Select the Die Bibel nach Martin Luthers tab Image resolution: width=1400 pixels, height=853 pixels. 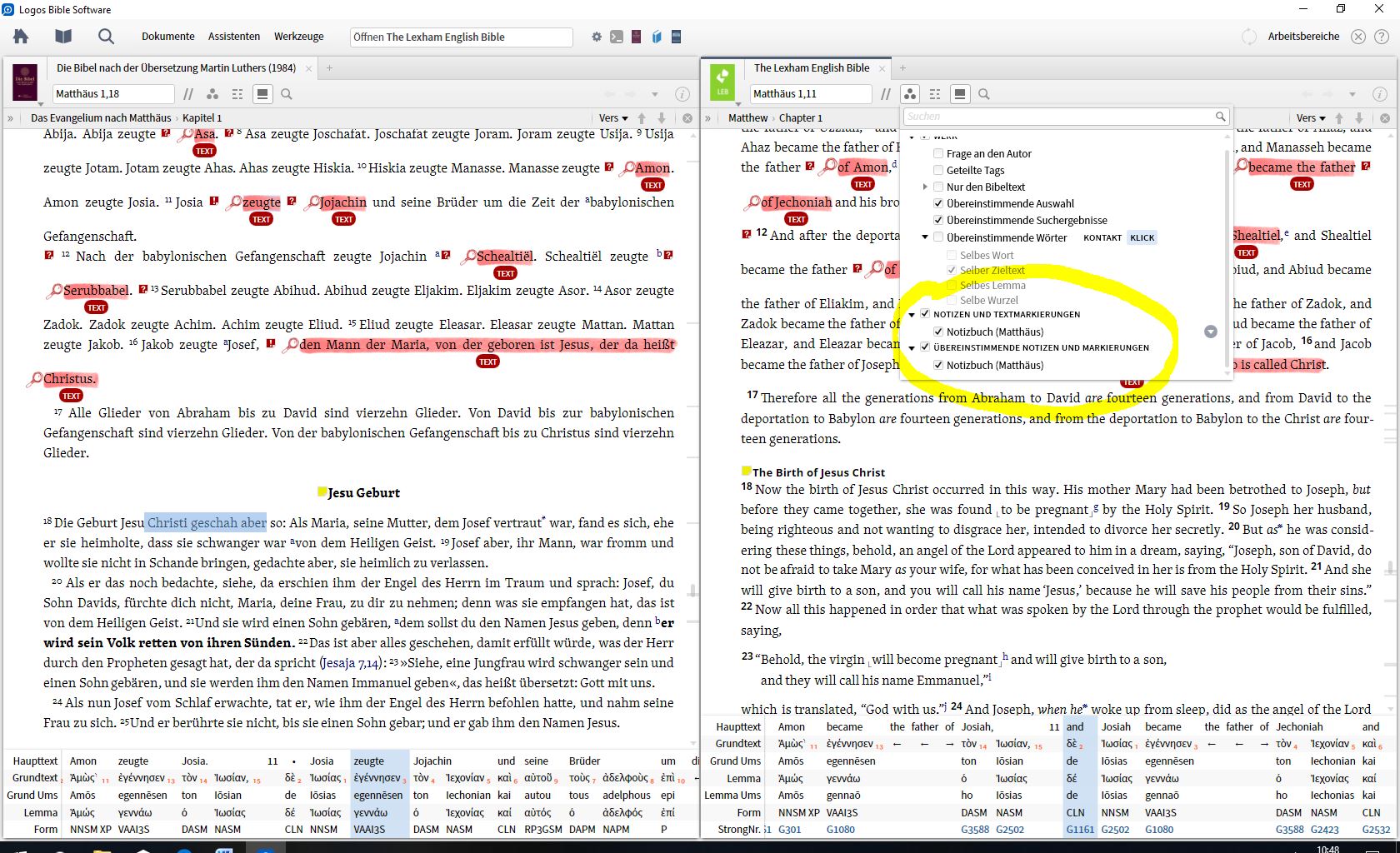[x=176, y=68]
